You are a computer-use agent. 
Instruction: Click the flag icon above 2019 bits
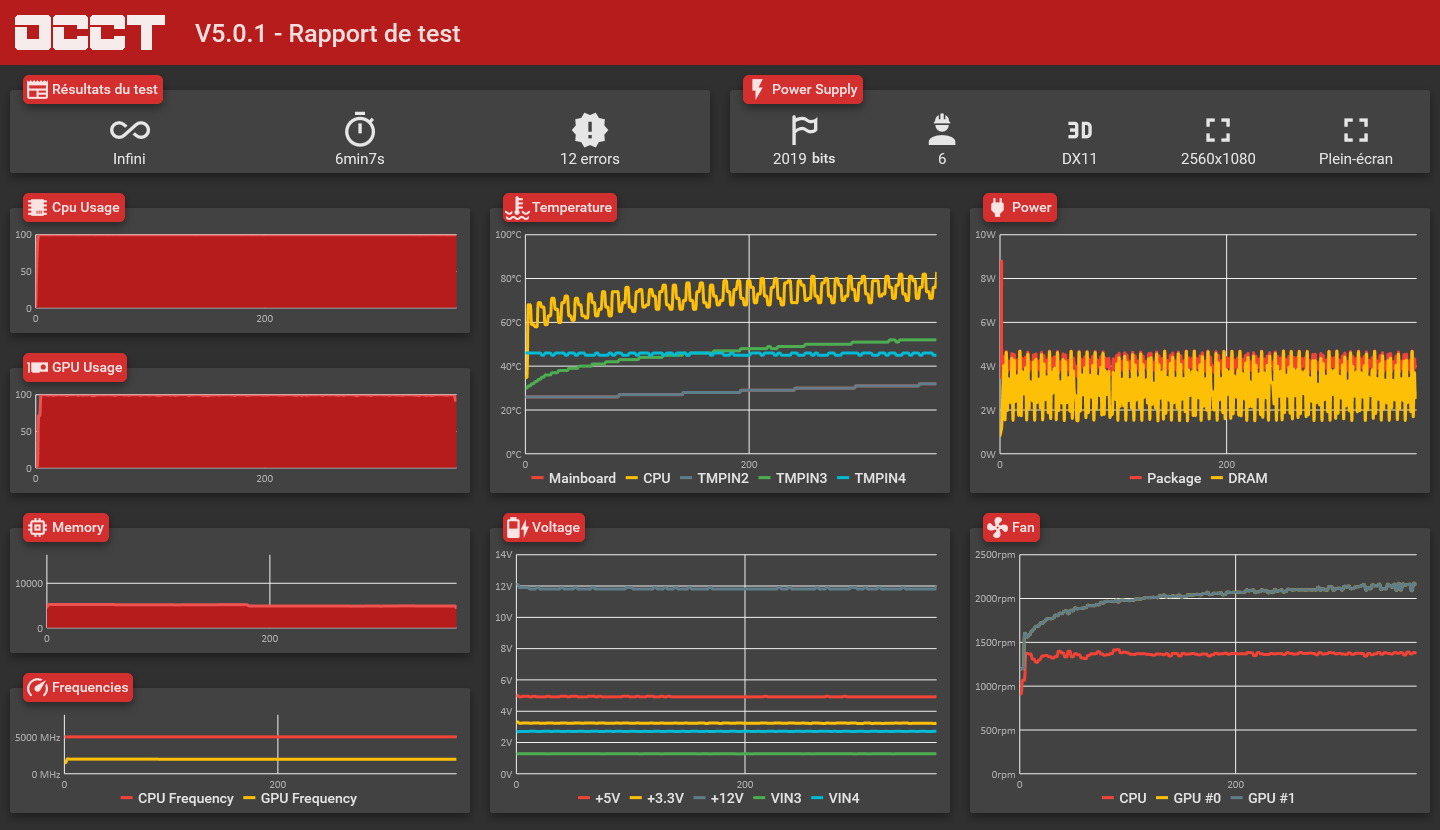point(804,130)
